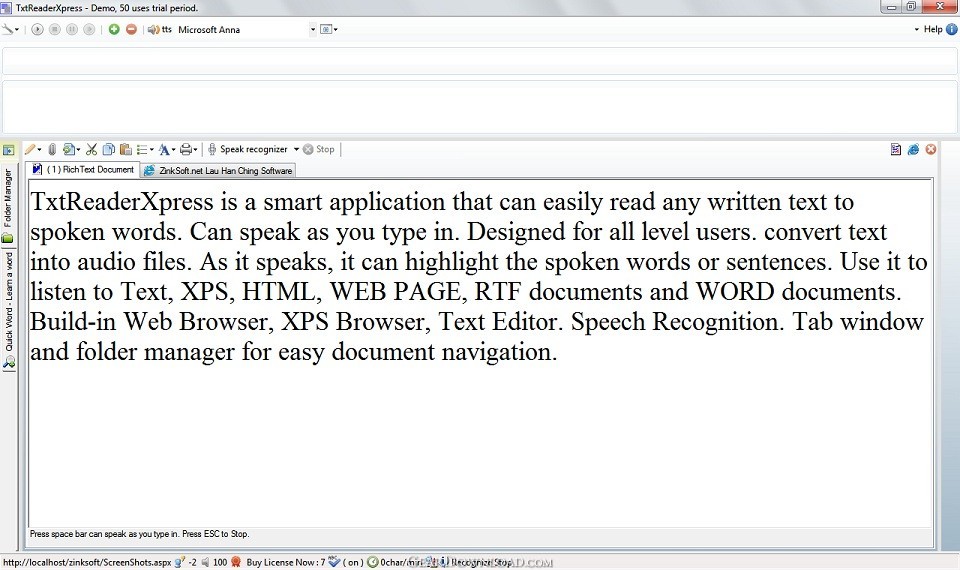
Task: Expand the Speak recognizer dropdown arrow
Action: [x=296, y=149]
